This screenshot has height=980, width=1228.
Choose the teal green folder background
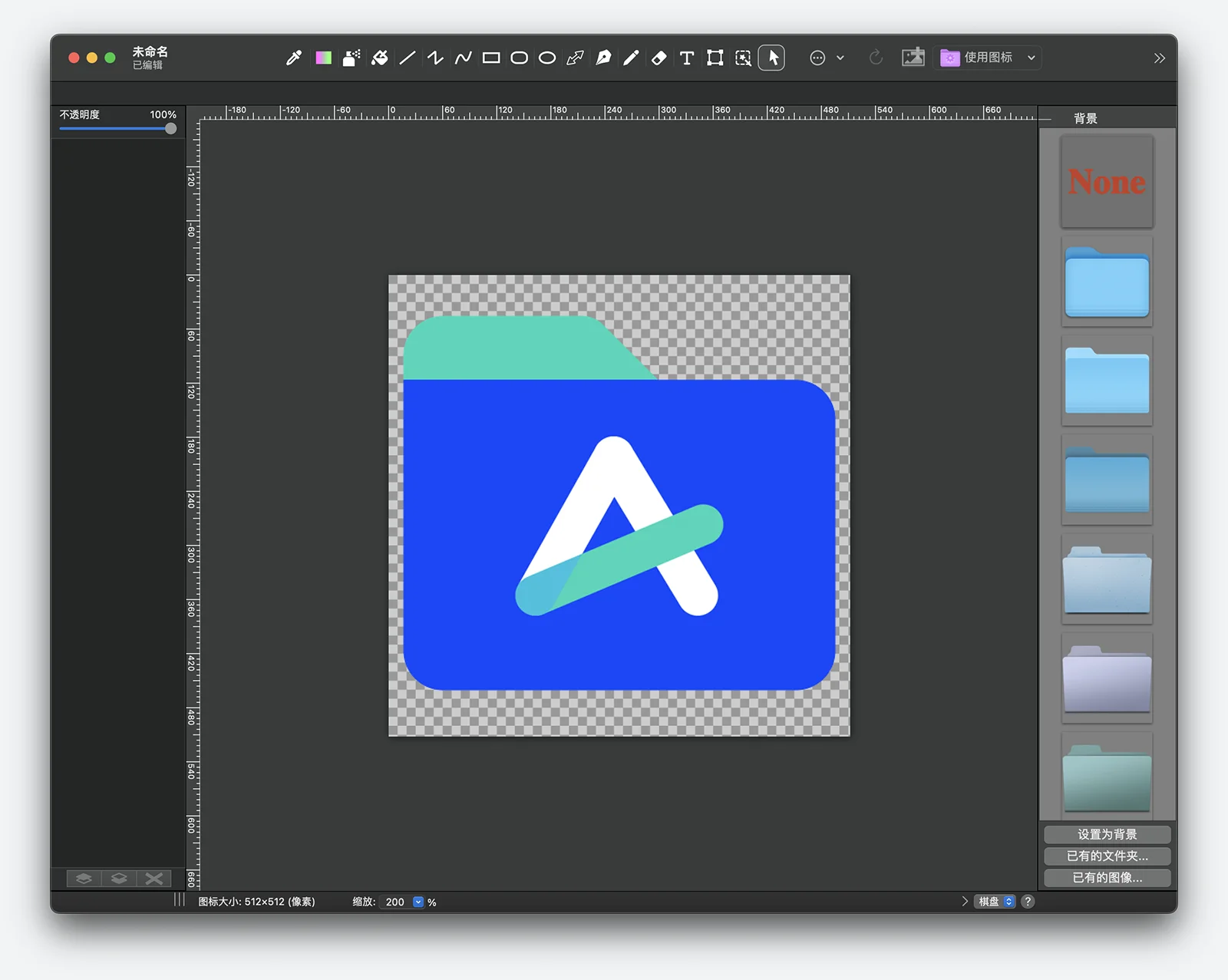pyautogui.click(x=1107, y=777)
